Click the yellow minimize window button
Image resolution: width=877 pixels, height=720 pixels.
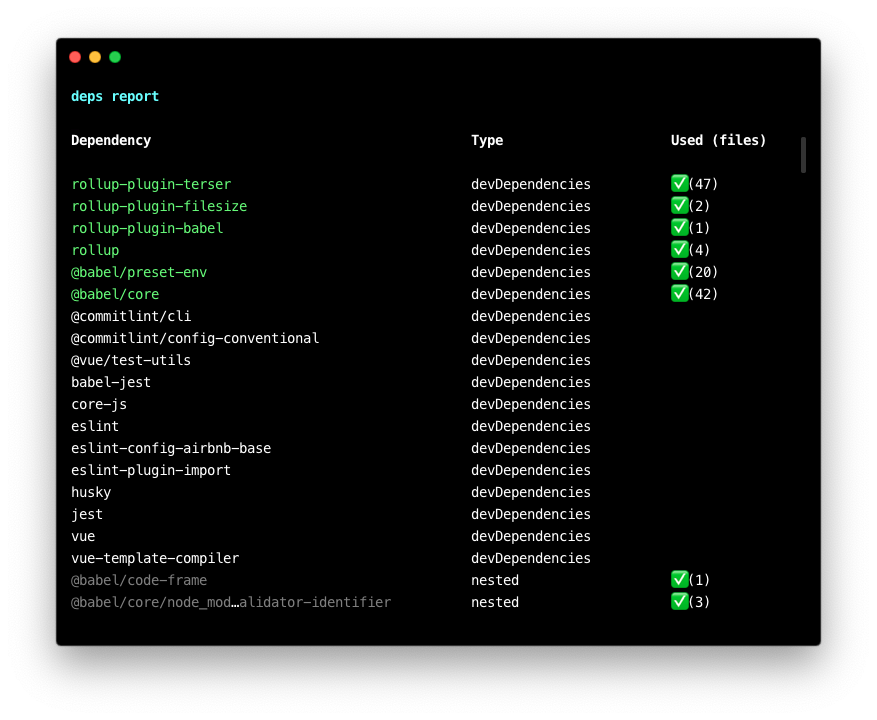95,57
